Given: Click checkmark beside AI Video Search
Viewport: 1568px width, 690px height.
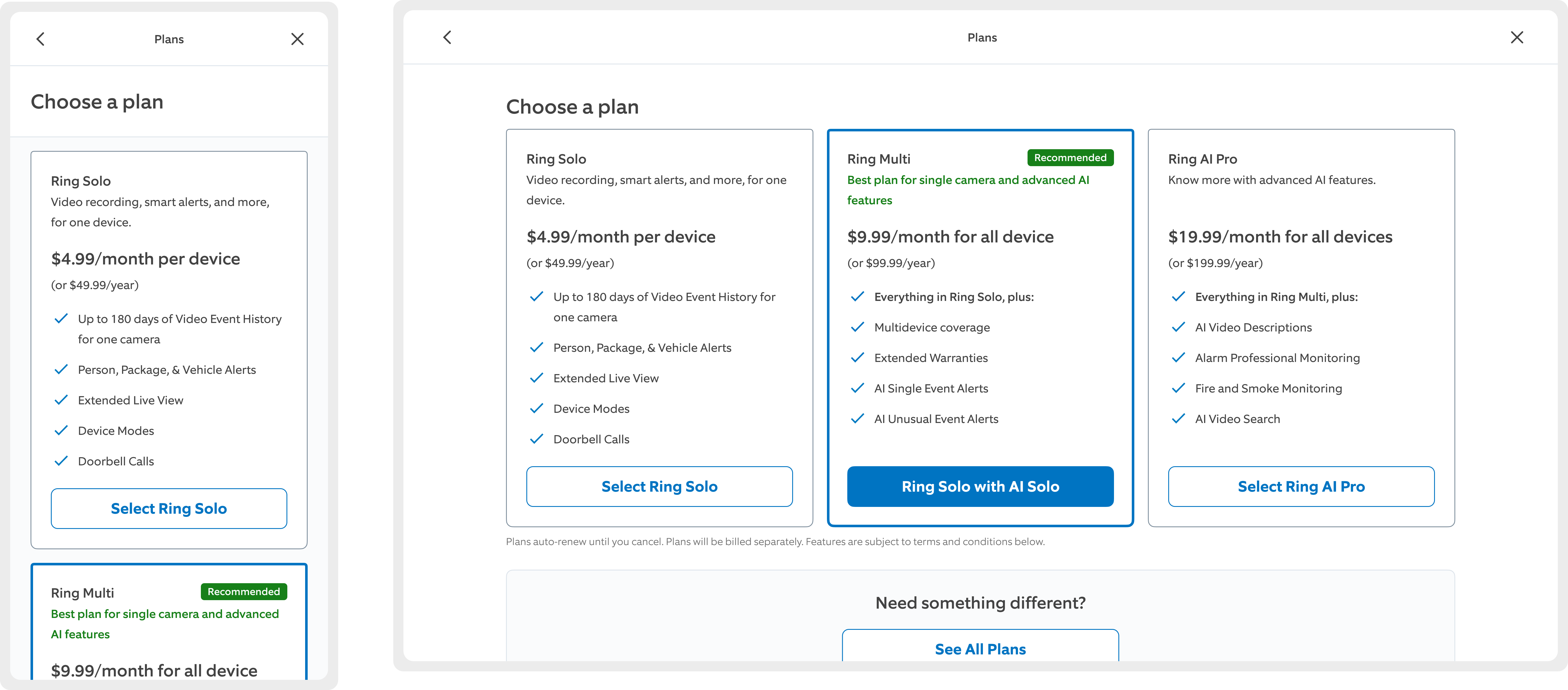Looking at the screenshot, I should (1178, 418).
